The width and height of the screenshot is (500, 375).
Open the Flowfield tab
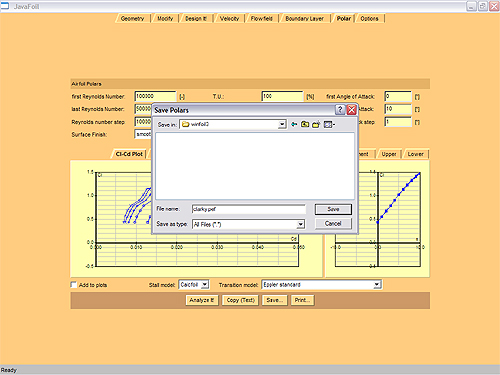tap(262, 19)
